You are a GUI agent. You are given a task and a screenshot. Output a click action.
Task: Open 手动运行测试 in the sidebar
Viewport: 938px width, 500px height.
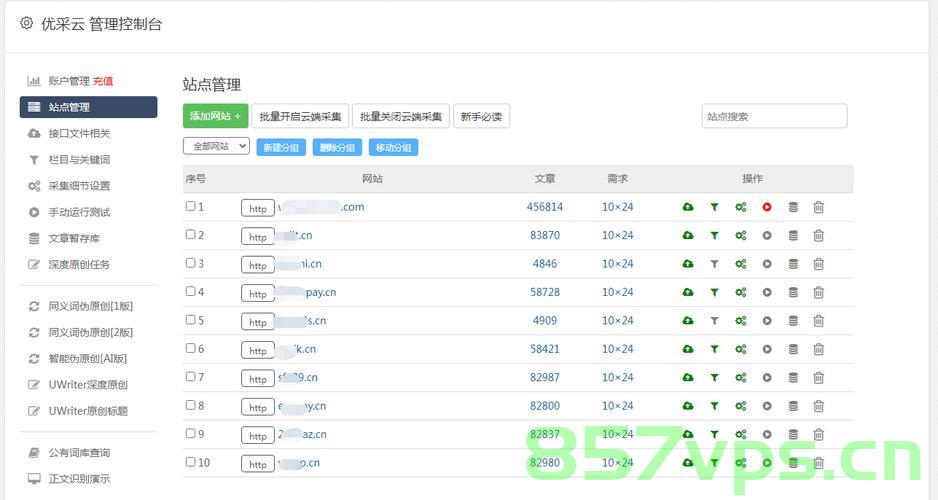pos(79,212)
